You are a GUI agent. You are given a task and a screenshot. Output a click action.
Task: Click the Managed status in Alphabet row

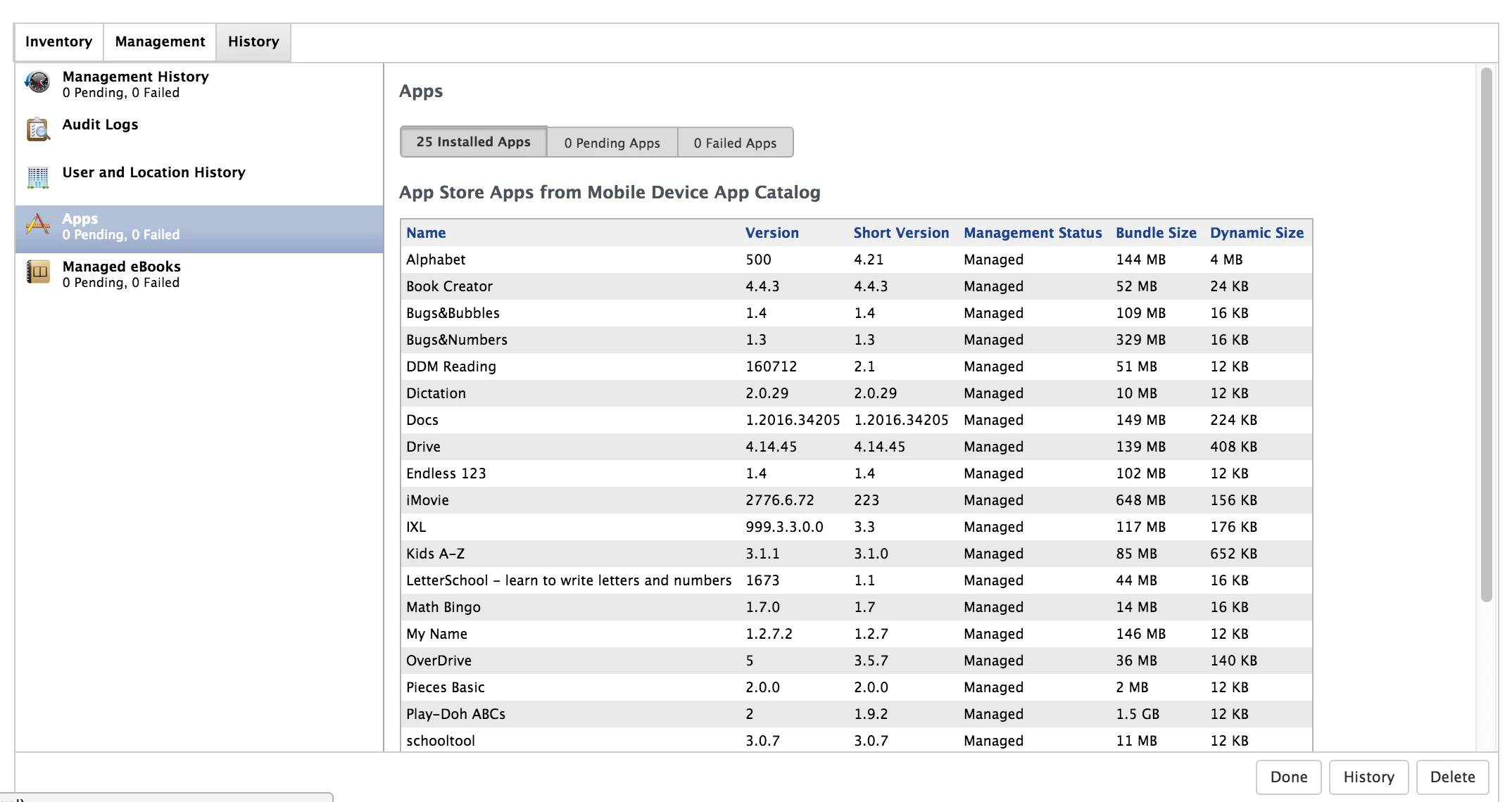(x=994, y=260)
